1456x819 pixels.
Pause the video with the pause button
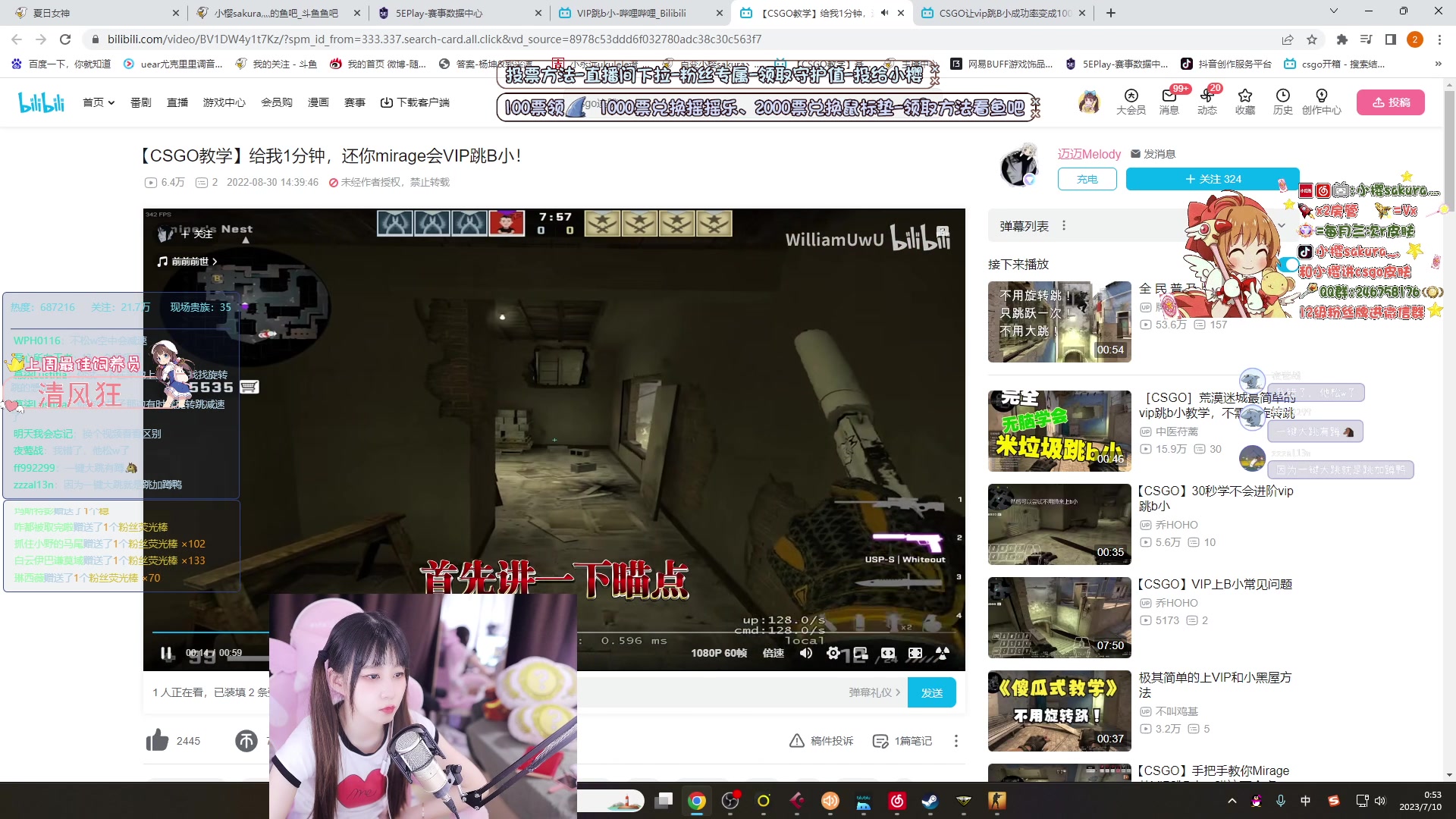click(166, 653)
